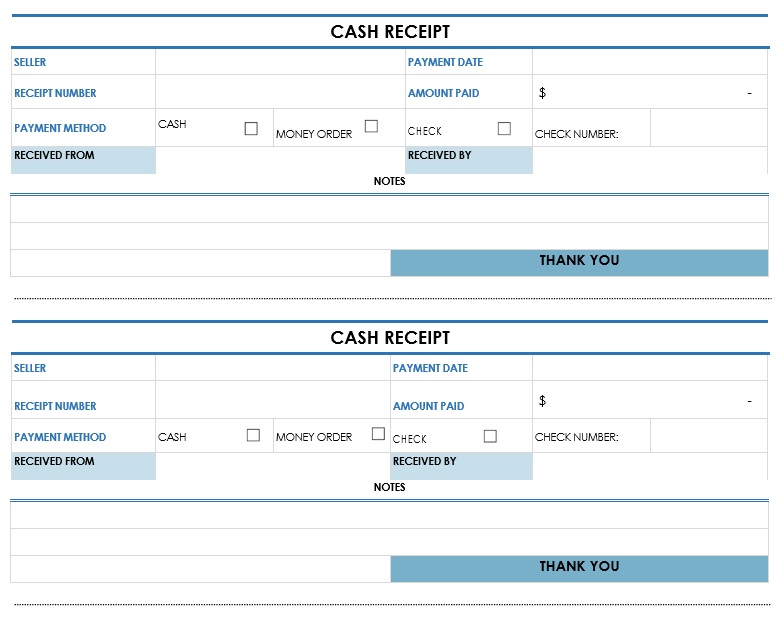This screenshot has width=784, height=621.
Task: Click Check Number field in top receipt
Action: (x=708, y=129)
